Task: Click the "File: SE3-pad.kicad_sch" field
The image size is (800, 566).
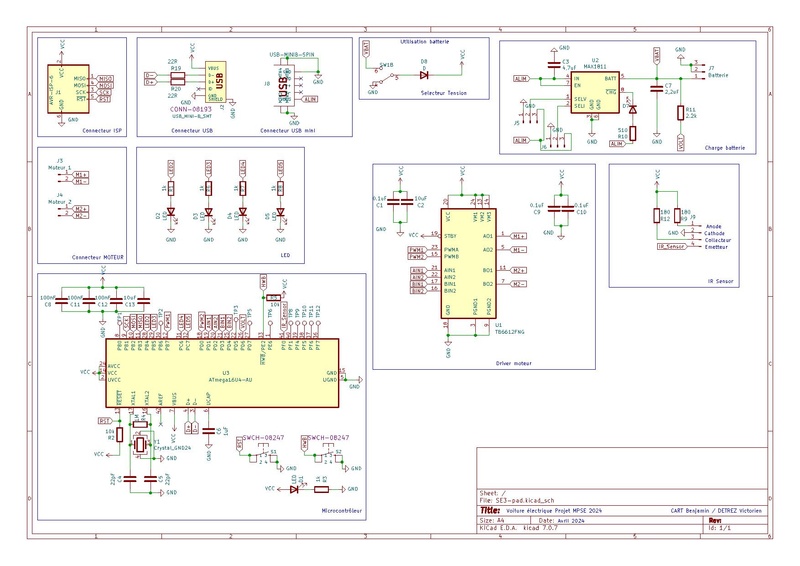Action: point(517,501)
